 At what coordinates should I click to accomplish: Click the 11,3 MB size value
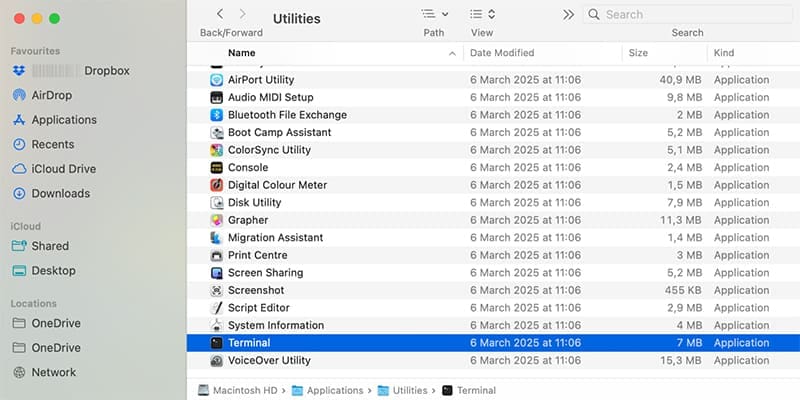click(x=681, y=220)
